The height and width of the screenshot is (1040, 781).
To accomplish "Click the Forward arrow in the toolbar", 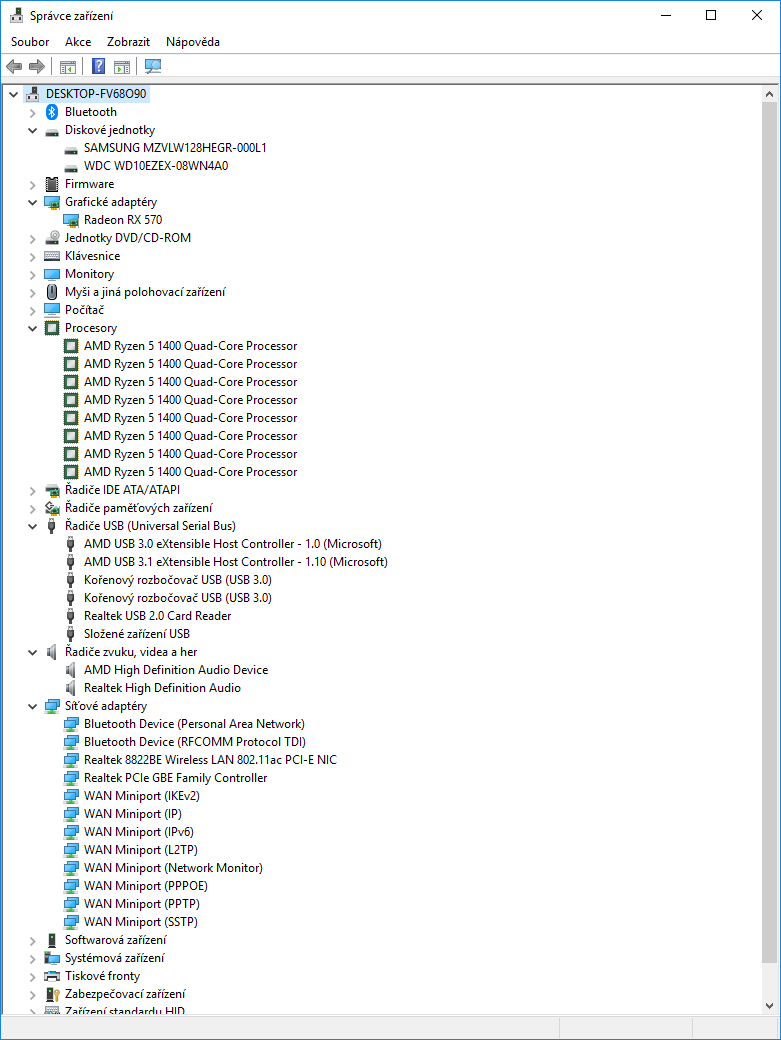I will pyautogui.click(x=37, y=67).
